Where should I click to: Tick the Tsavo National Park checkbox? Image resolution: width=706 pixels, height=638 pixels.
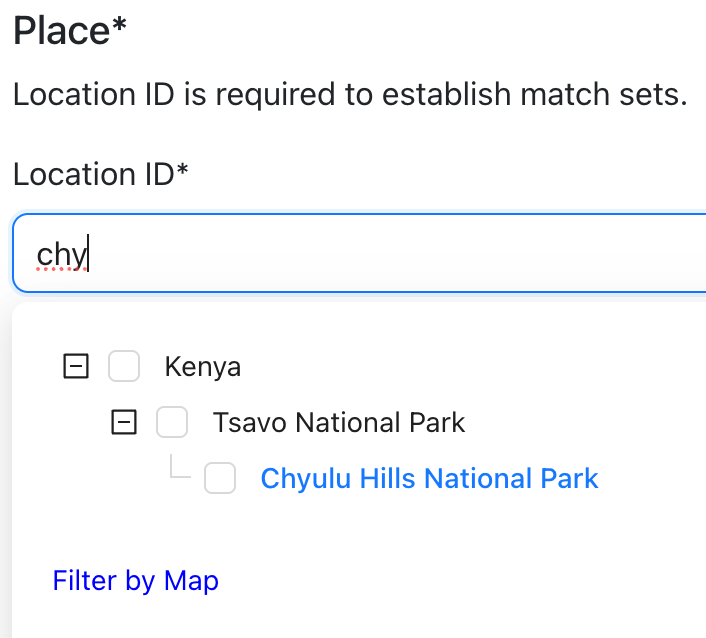[x=172, y=422]
